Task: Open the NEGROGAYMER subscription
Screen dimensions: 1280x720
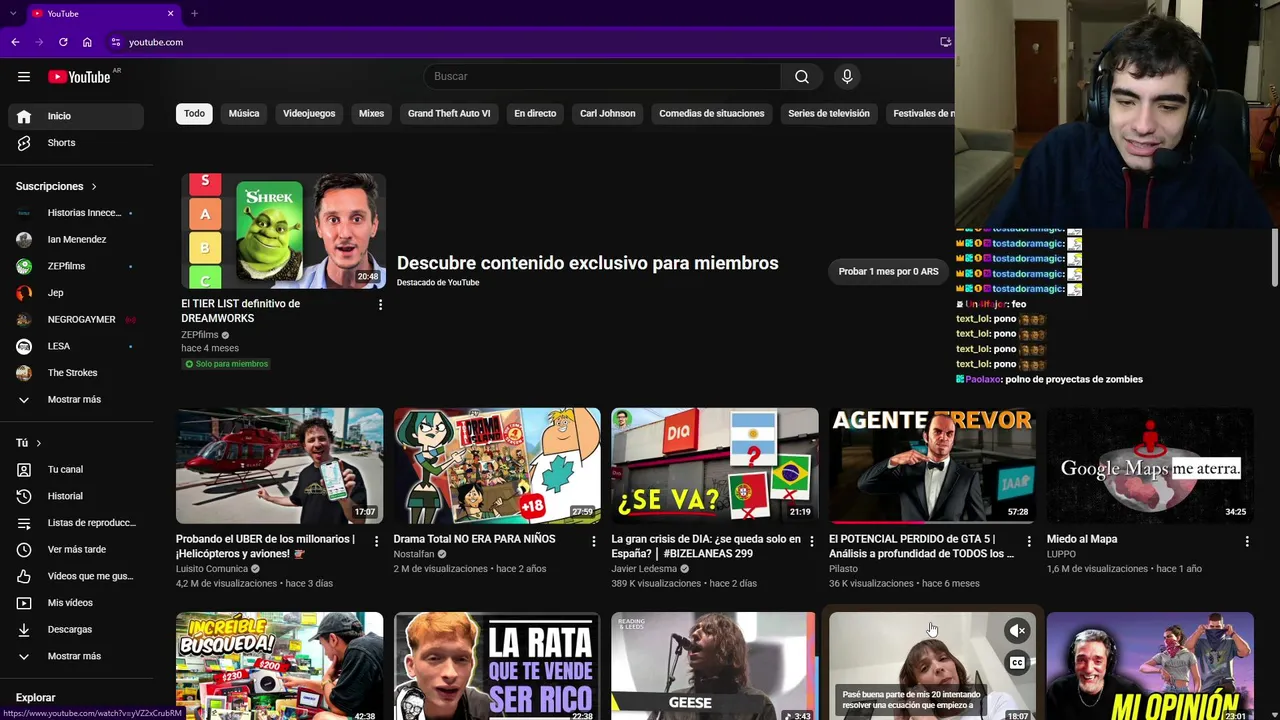Action: (x=76, y=319)
